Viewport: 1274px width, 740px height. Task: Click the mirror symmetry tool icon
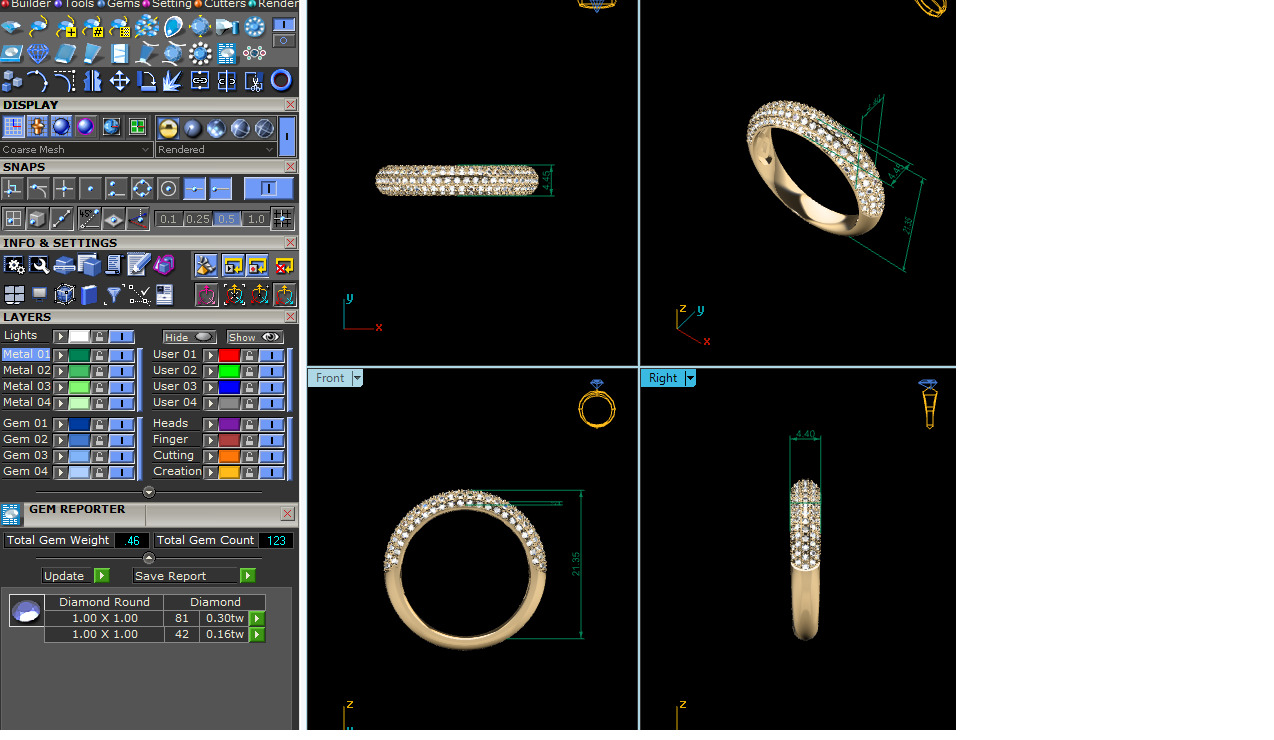(x=92, y=81)
